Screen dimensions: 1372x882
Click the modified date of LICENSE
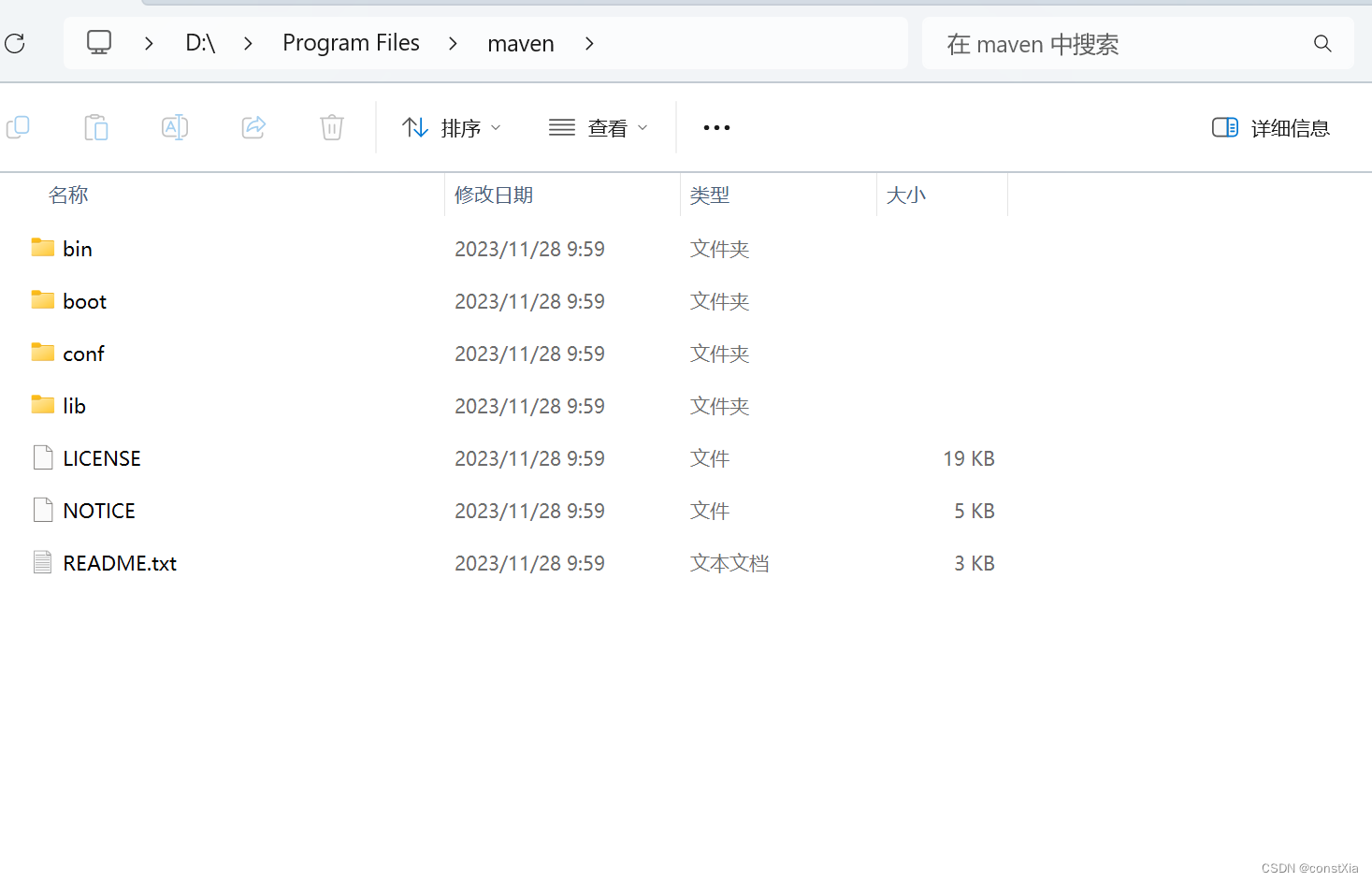[529, 458]
